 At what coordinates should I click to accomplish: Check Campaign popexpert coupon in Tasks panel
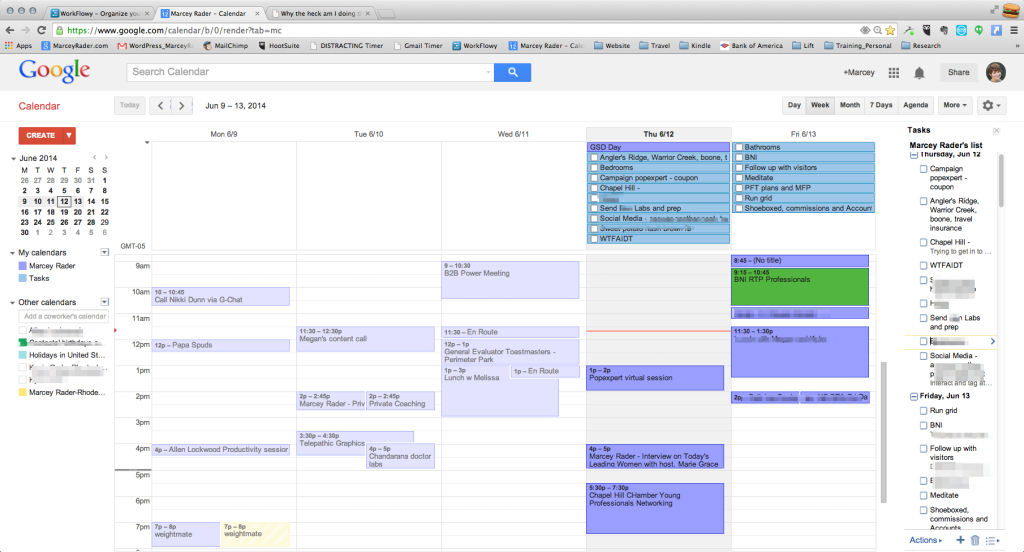[x=923, y=169]
